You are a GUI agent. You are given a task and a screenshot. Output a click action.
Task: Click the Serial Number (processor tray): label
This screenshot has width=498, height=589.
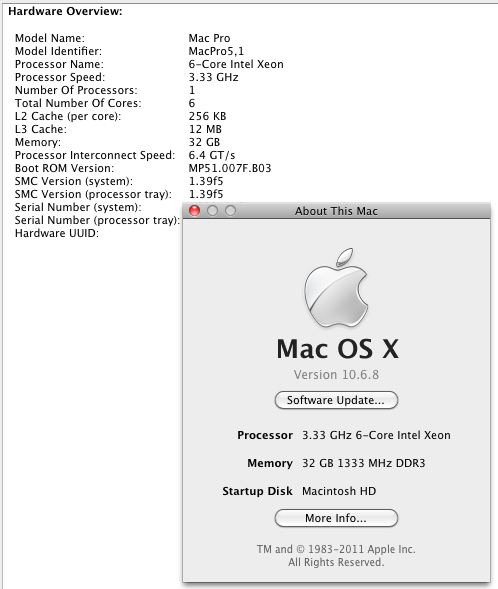(x=97, y=220)
